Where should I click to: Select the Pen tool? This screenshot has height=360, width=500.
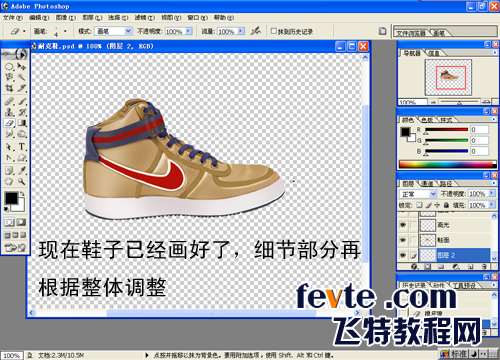[x=9, y=158]
